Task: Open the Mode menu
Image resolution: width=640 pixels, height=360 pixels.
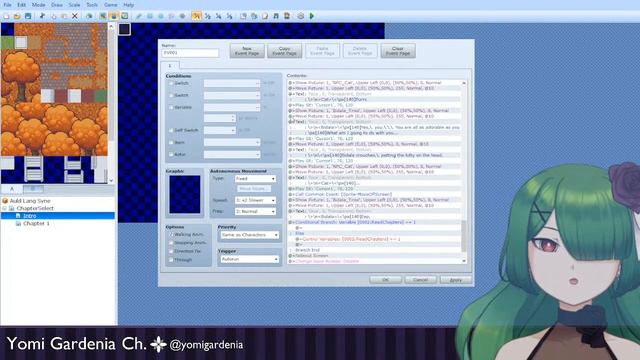Action: [38, 5]
